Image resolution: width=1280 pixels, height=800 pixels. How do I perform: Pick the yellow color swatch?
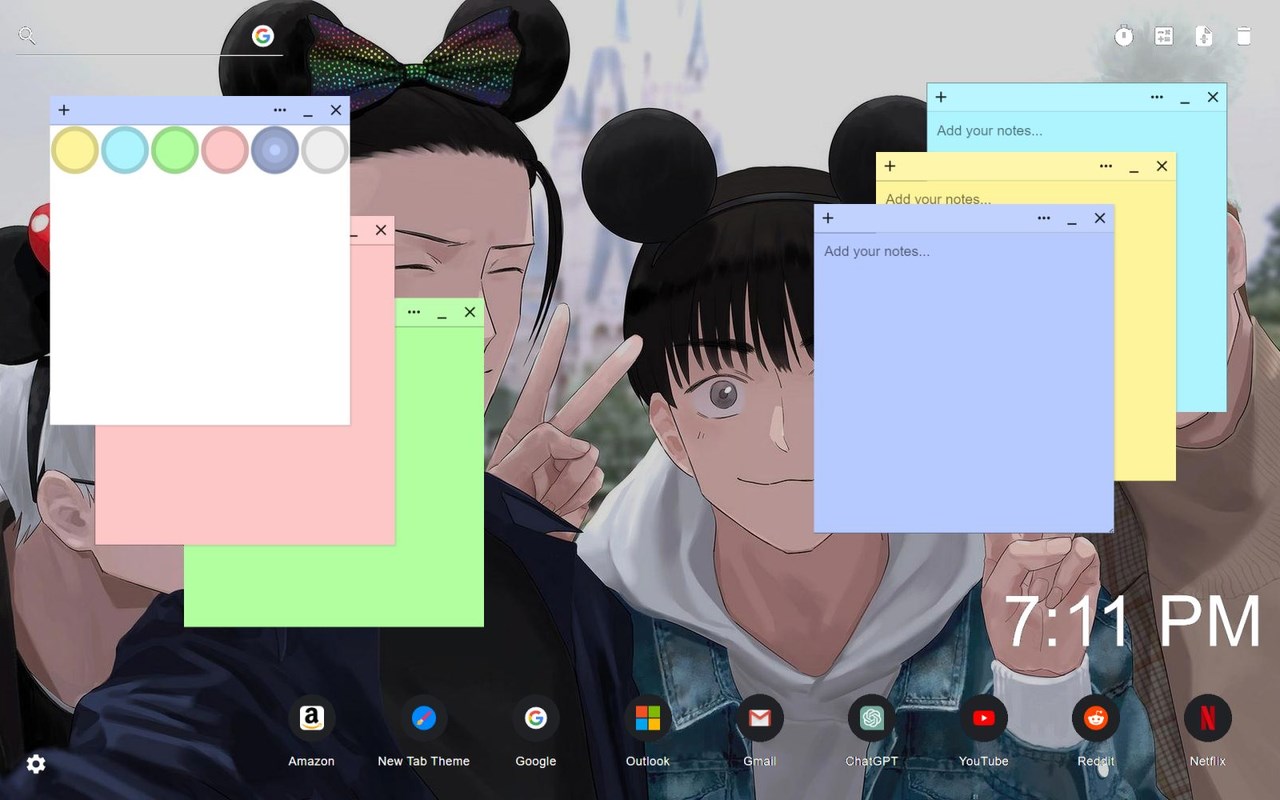point(75,150)
